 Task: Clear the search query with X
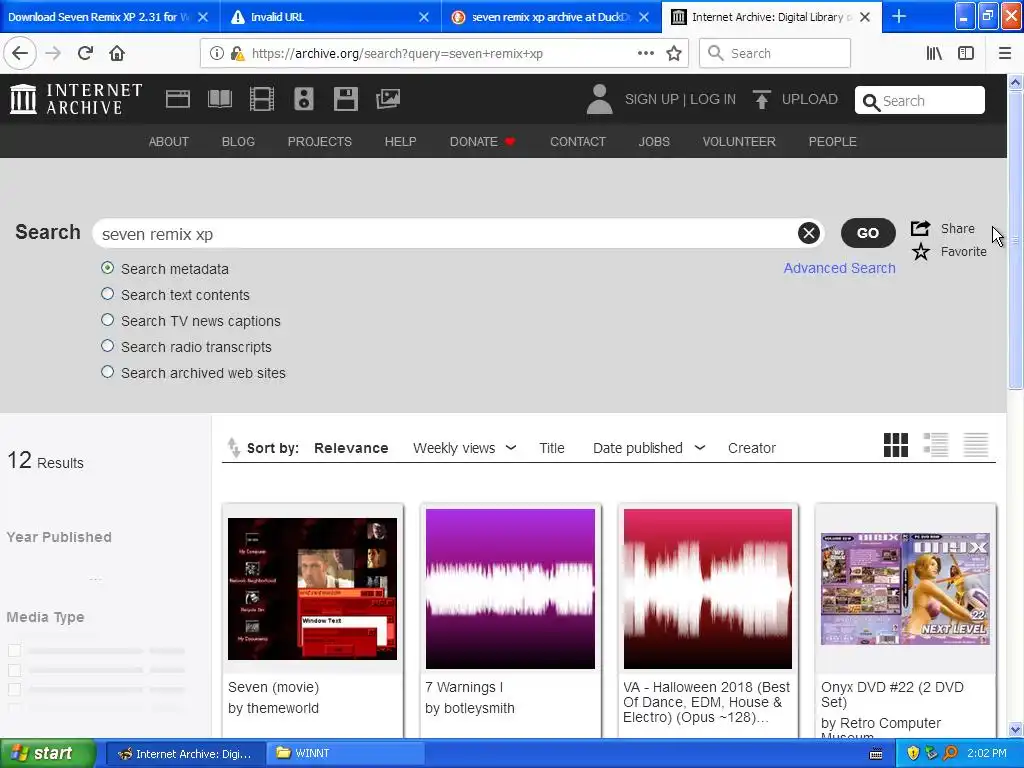(x=808, y=232)
